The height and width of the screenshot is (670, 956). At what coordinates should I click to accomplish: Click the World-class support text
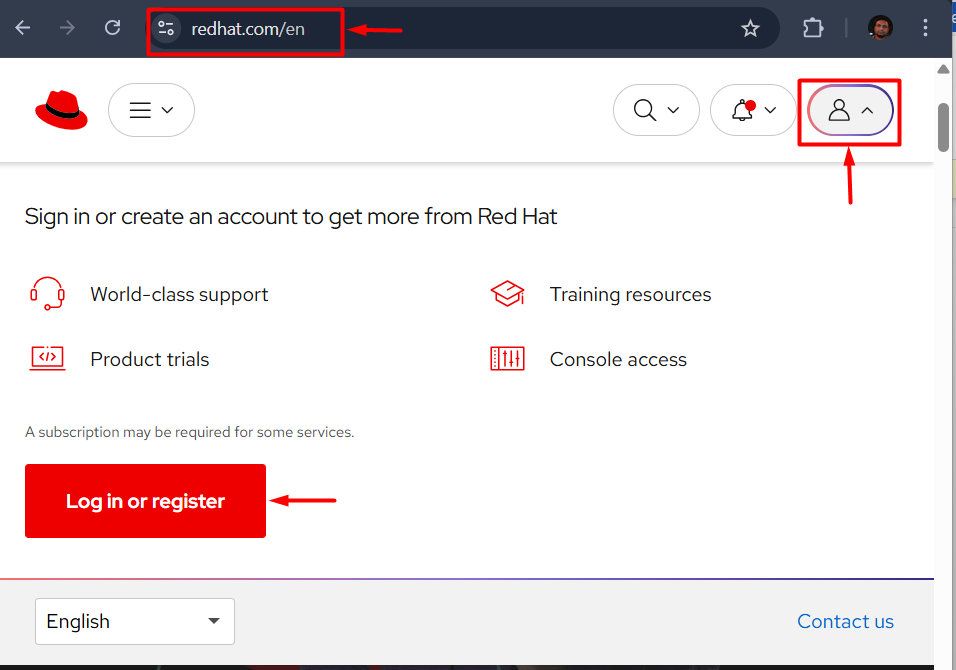click(x=179, y=294)
